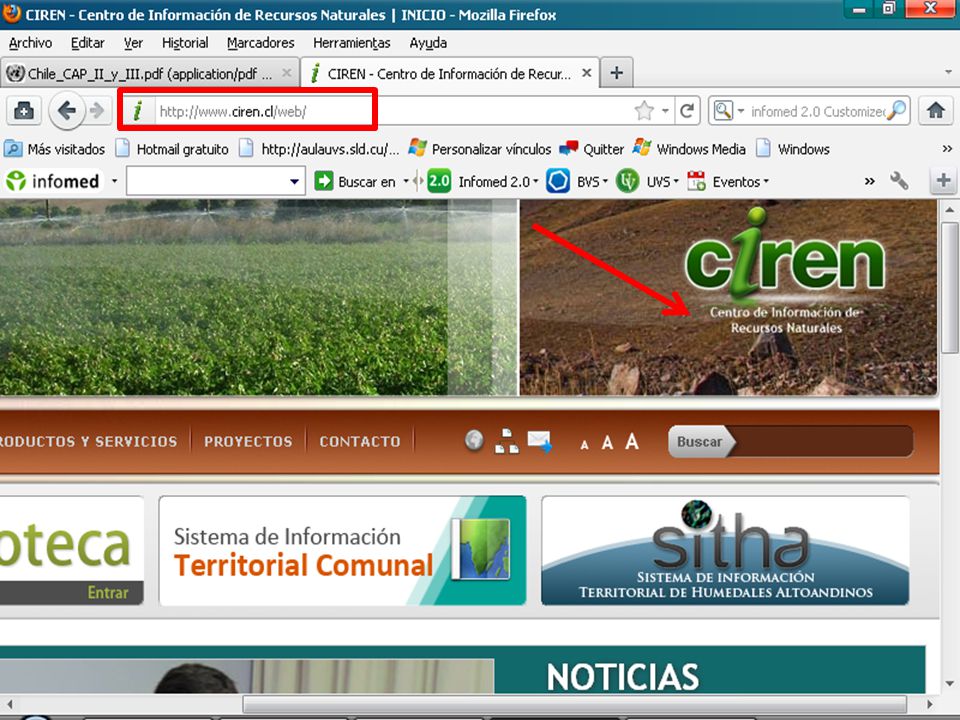Open the Archivo menu
The height and width of the screenshot is (720, 960).
pos(31,43)
